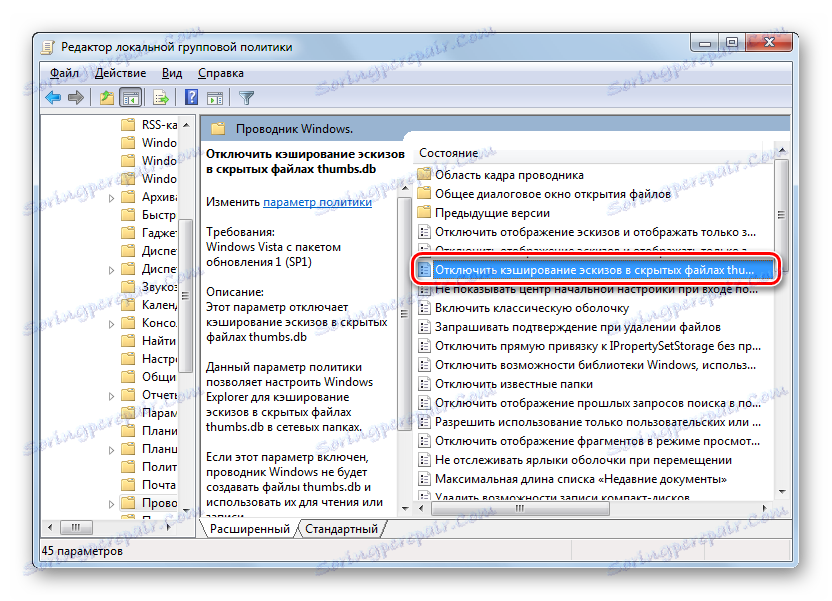Image resolution: width=832 pixels, height=601 pixels.
Task: Toggle the console tree visibility icon
Action: (x=131, y=97)
